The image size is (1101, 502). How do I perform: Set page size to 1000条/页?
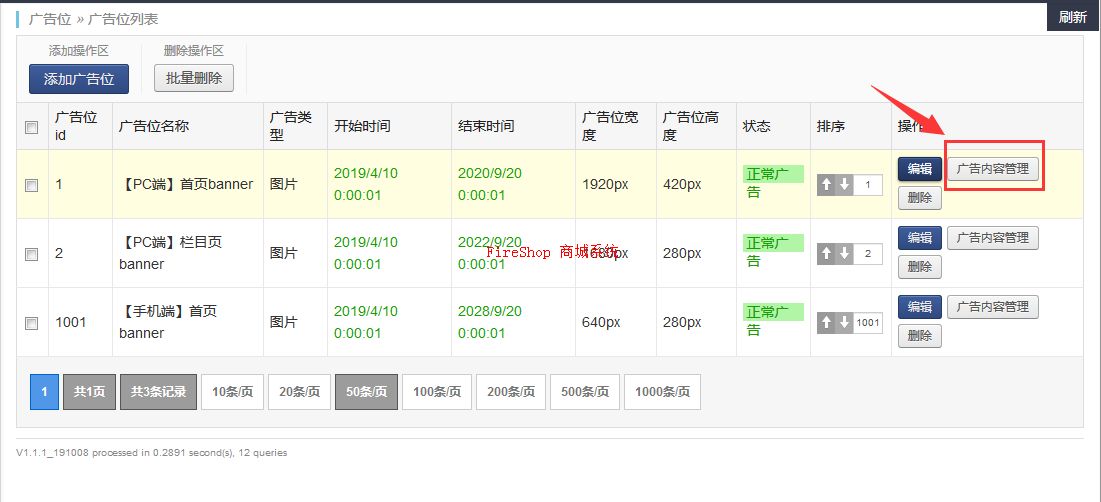point(662,392)
